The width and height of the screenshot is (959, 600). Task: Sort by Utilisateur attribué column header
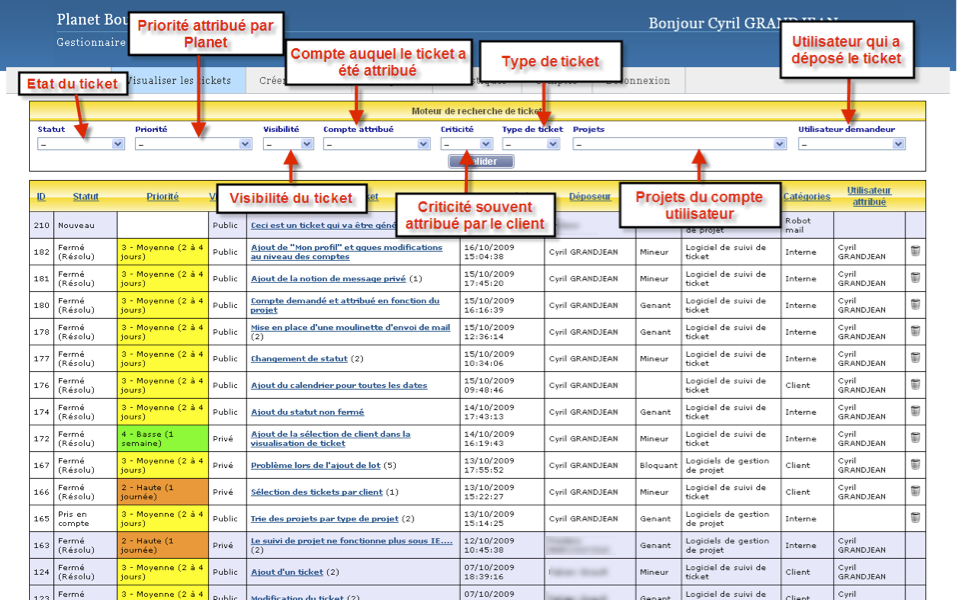click(869, 196)
